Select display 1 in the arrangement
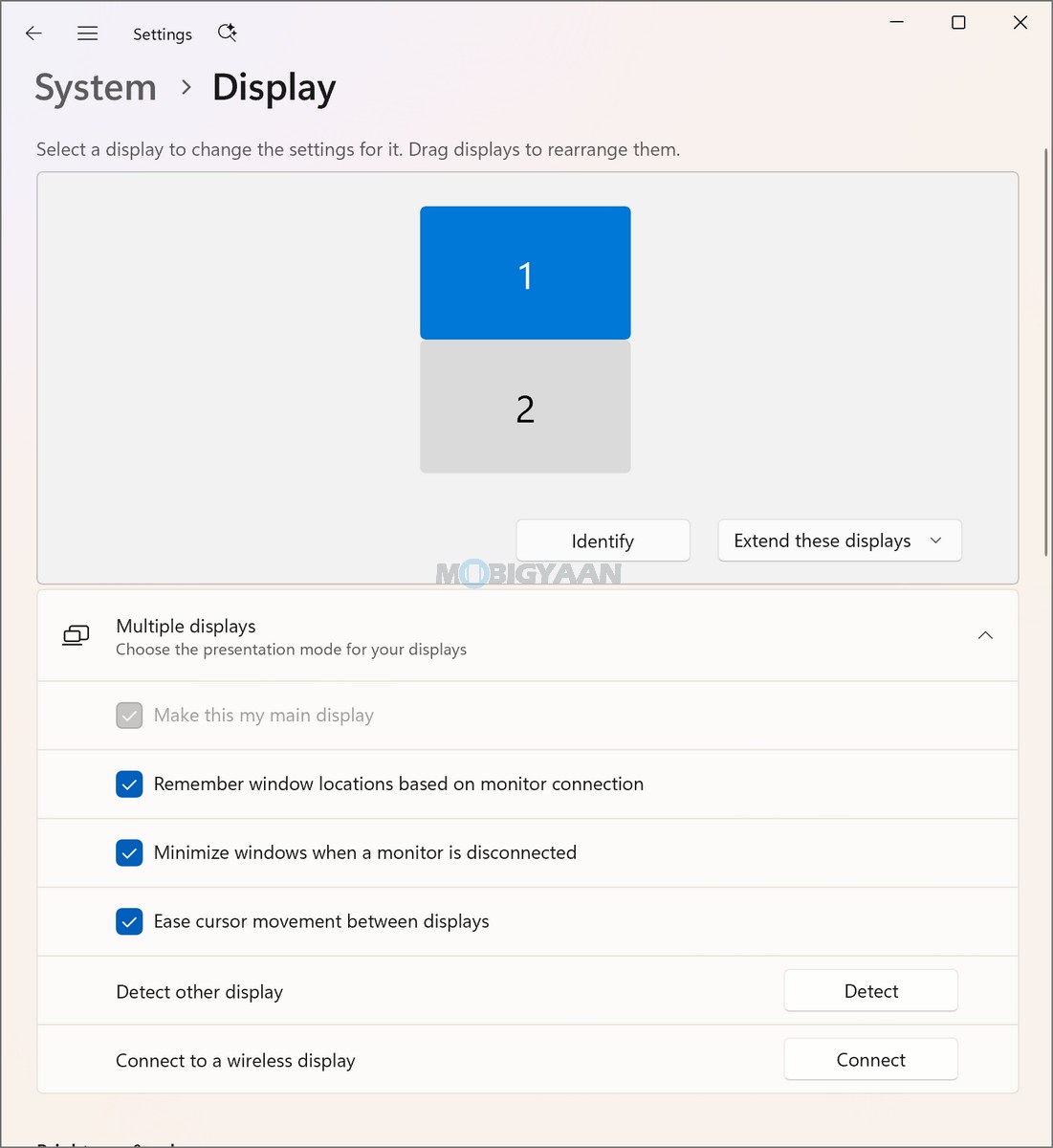Viewport: 1053px width, 1148px height. (x=525, y=273)
